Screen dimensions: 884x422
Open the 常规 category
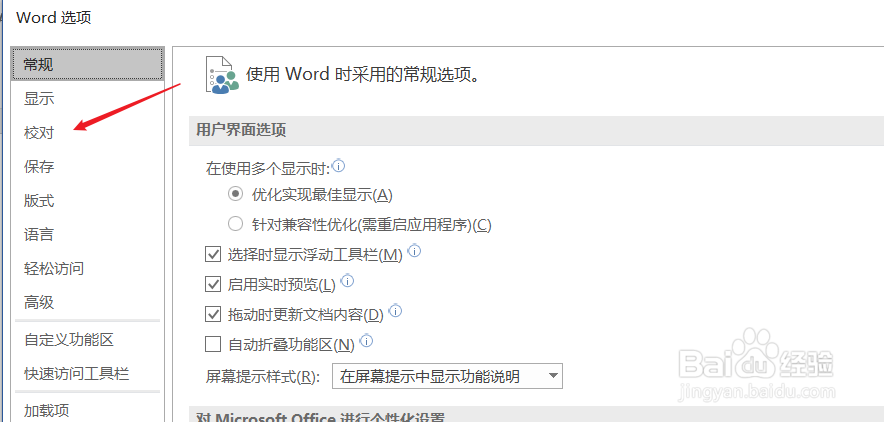tap(88, 64)
